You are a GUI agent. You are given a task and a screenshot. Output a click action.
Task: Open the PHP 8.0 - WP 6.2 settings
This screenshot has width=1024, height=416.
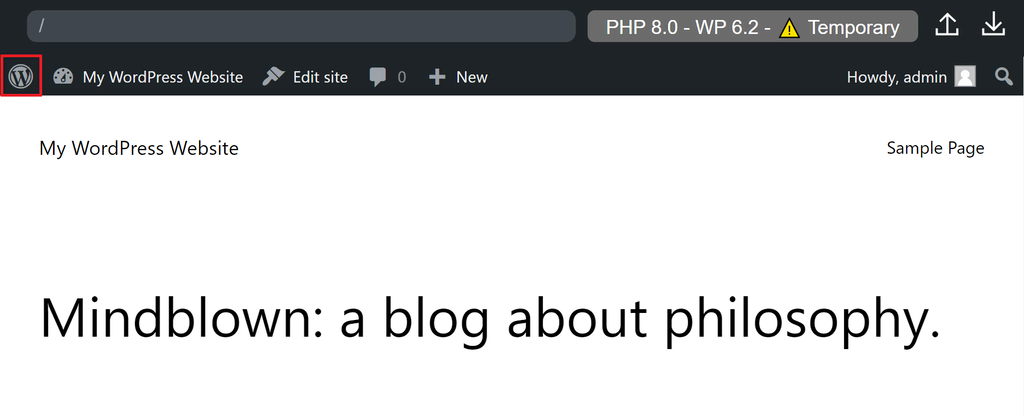[684, 27]
